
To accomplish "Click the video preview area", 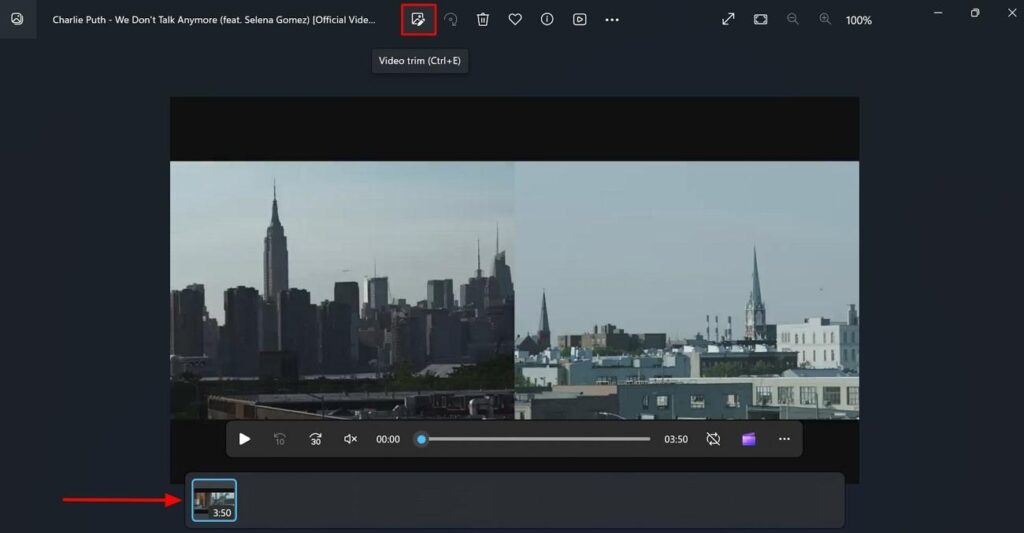I will (x=515, y=290).
